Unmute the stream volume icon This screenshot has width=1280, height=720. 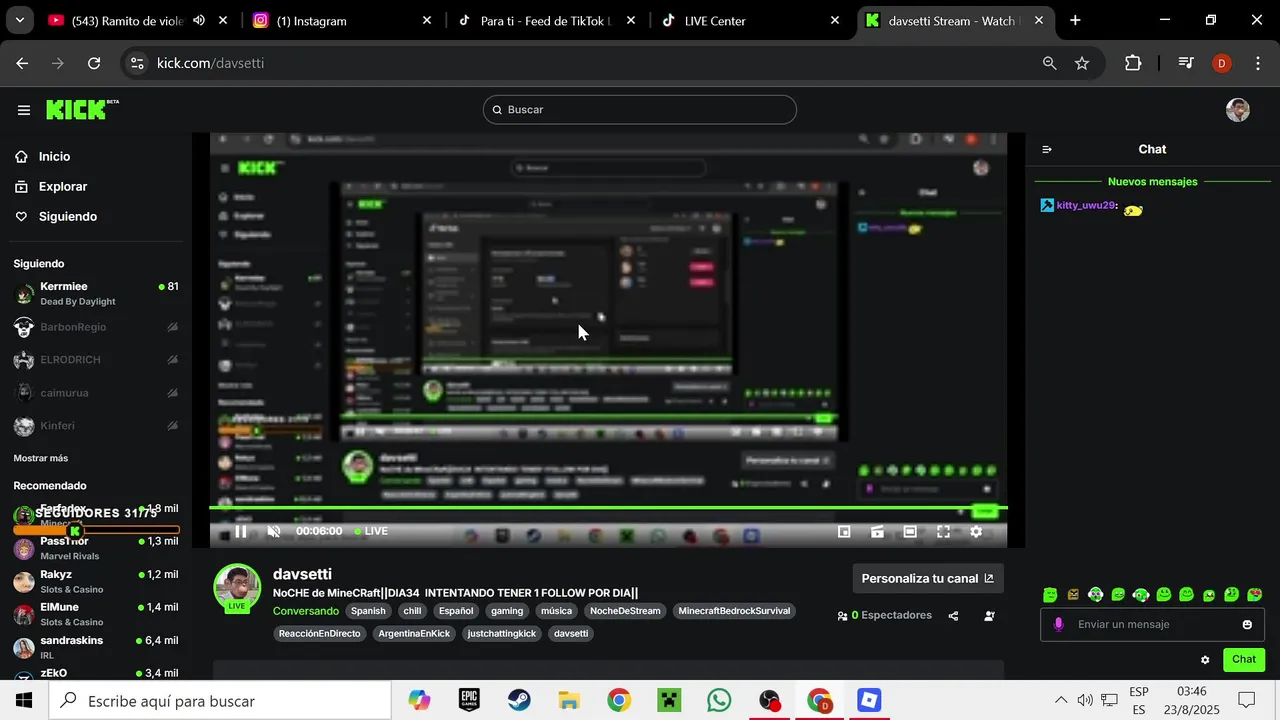click(274, 532)
